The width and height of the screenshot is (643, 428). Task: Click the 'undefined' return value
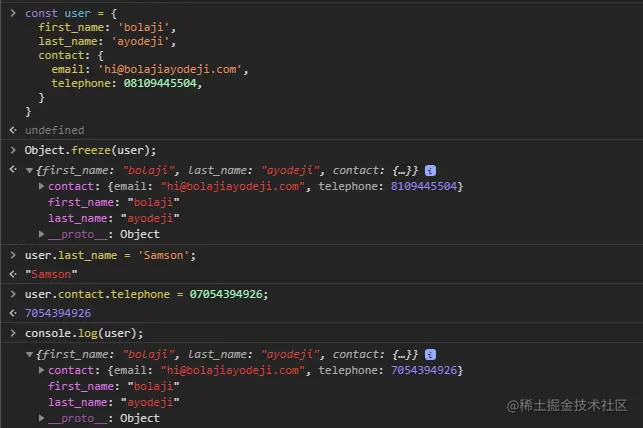tap(55, 130)
